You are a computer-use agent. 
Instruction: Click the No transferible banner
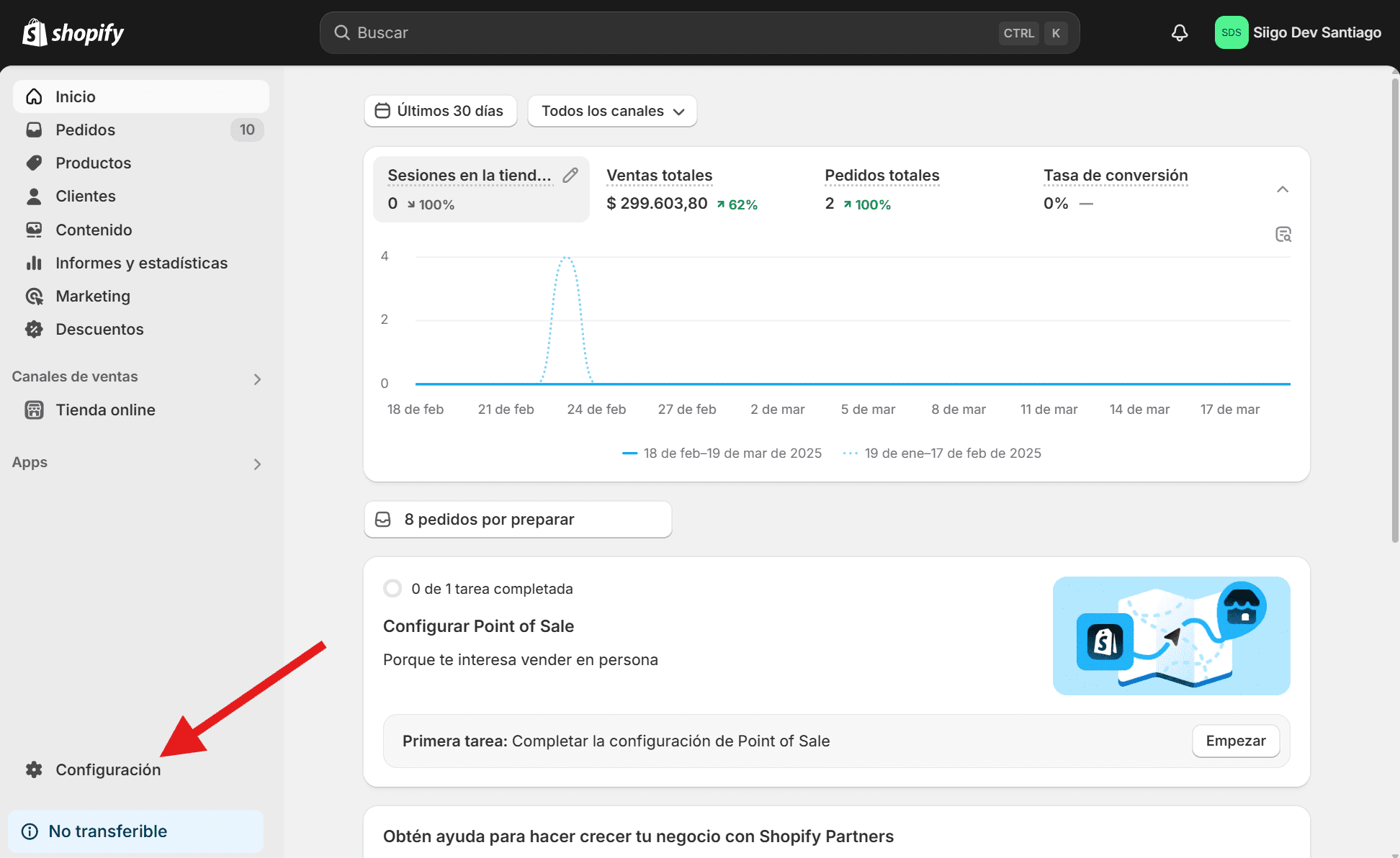click(135, 831)
